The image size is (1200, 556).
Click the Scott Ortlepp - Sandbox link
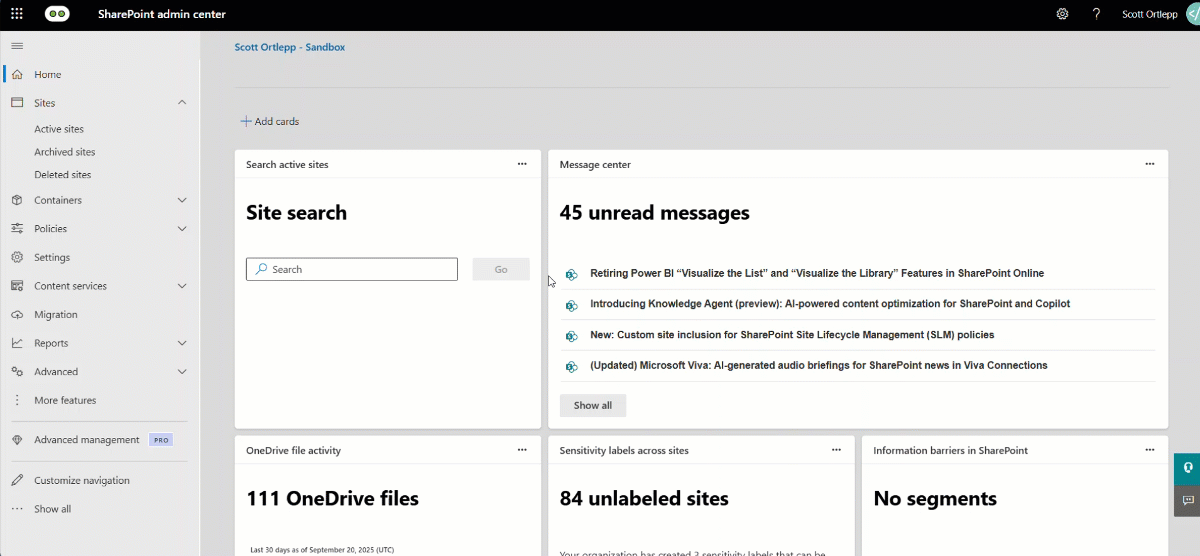pyautogui.click(x=290, y=47)
